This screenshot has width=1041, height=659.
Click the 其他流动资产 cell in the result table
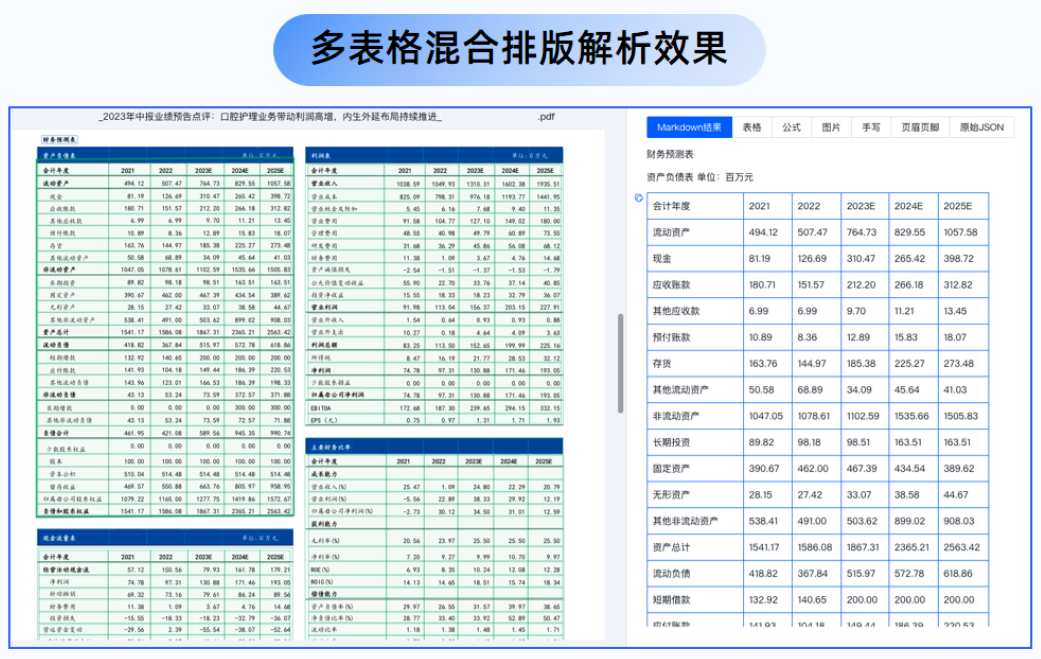click(x=695, y=390)
